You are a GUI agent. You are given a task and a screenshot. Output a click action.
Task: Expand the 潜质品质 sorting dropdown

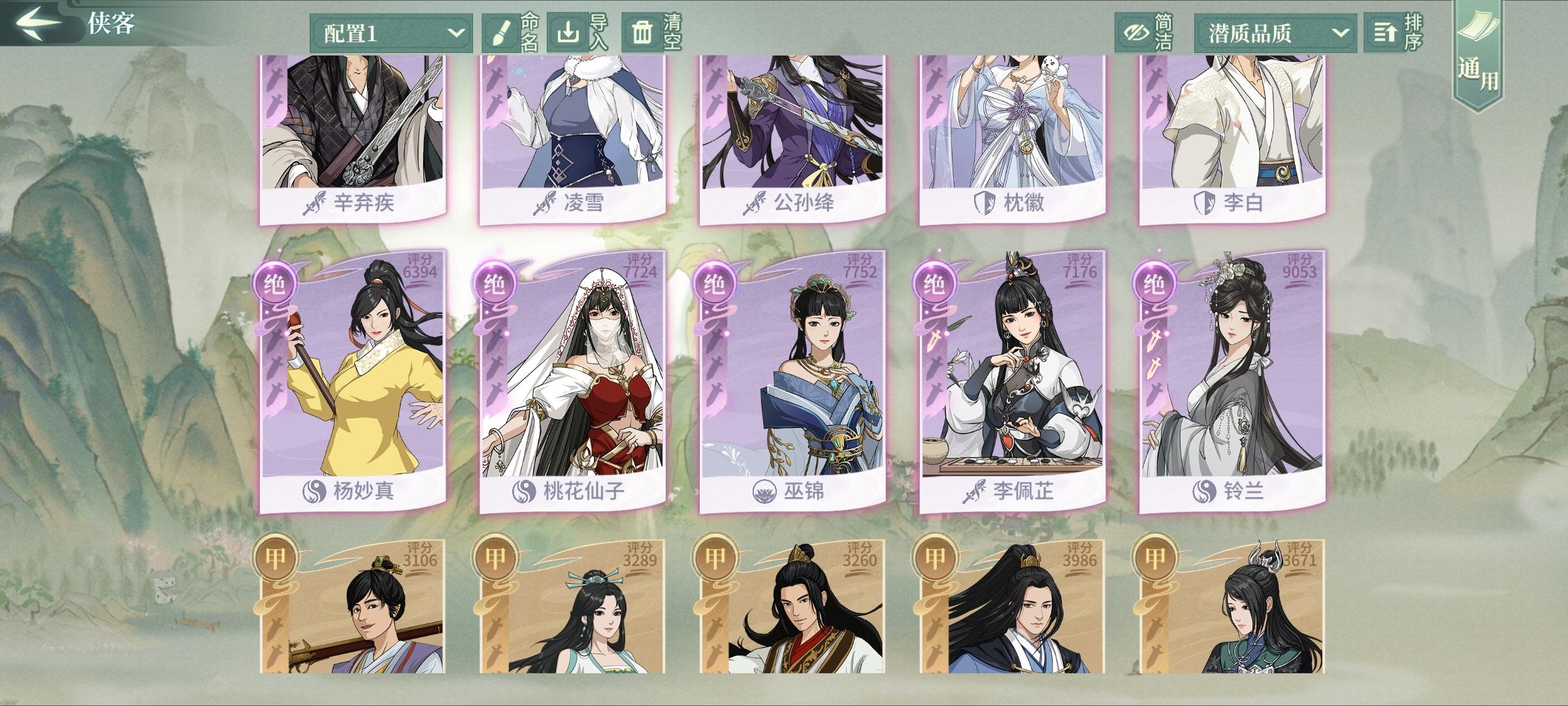[1275, 33]
